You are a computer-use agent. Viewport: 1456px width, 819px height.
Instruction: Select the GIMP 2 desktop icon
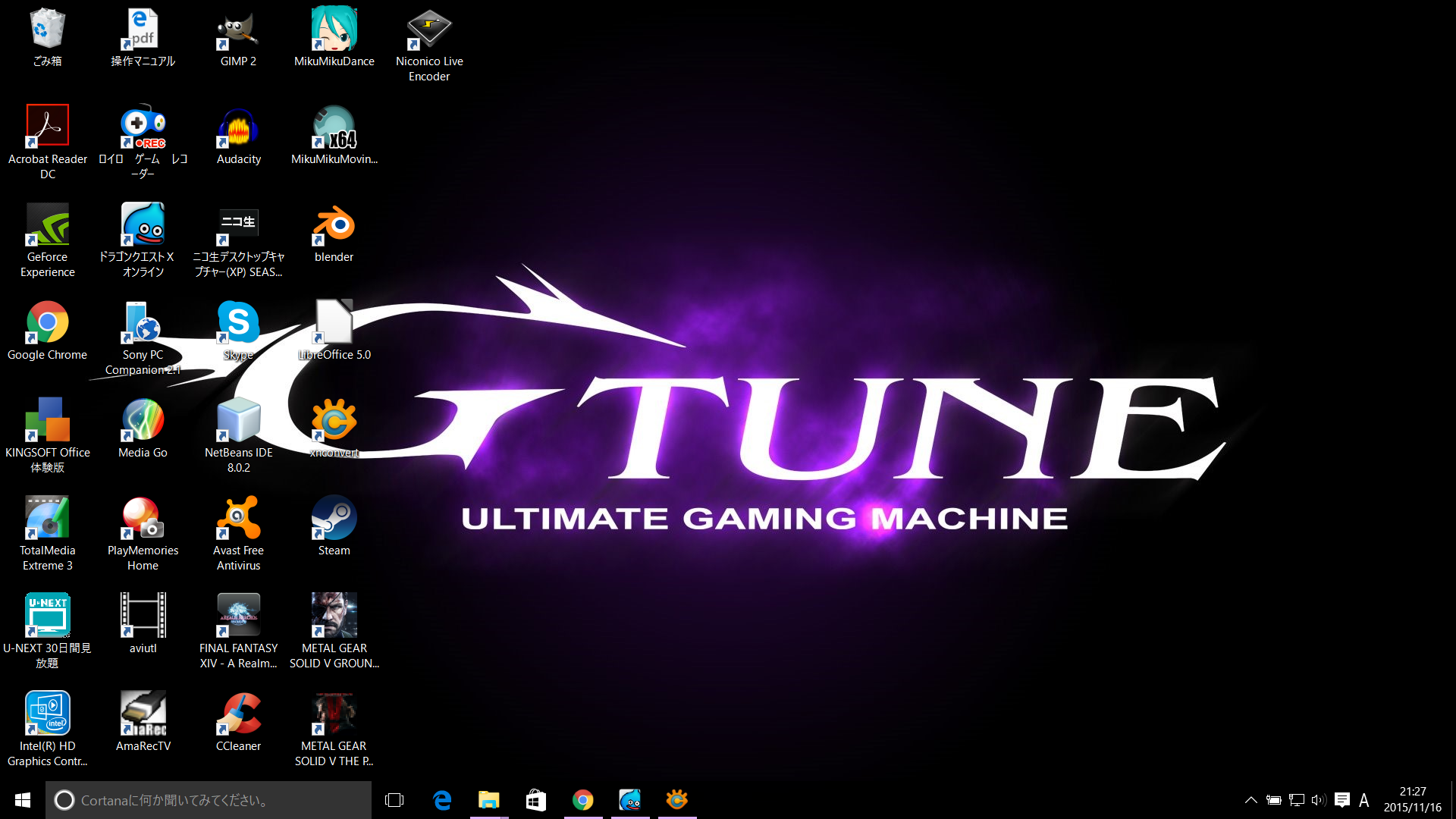click(238, 30)
